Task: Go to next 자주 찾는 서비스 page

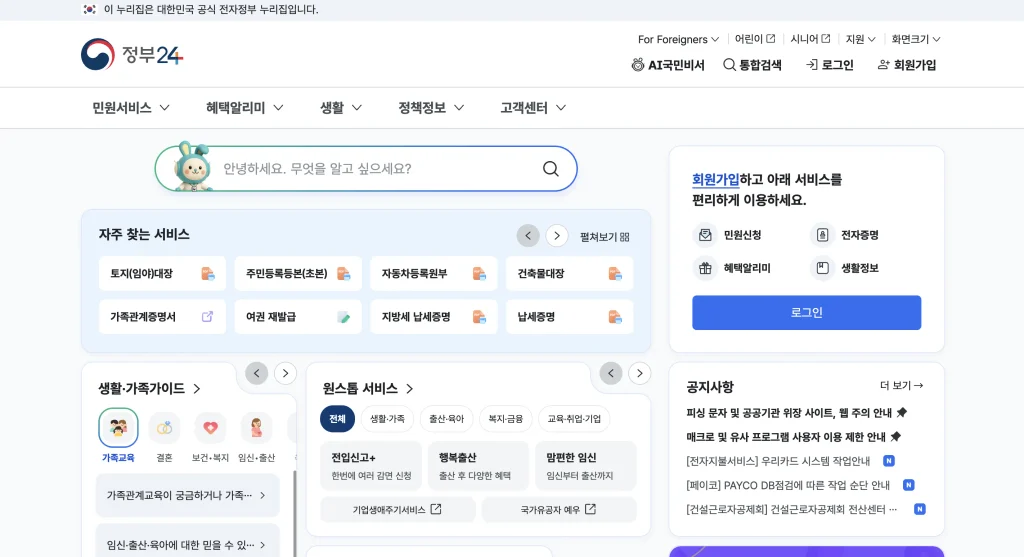Action: click(556, 236)
